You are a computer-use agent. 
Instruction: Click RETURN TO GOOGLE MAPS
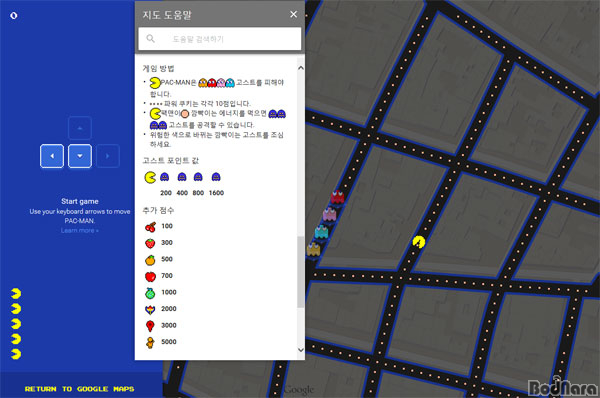[x=80, y=389]
